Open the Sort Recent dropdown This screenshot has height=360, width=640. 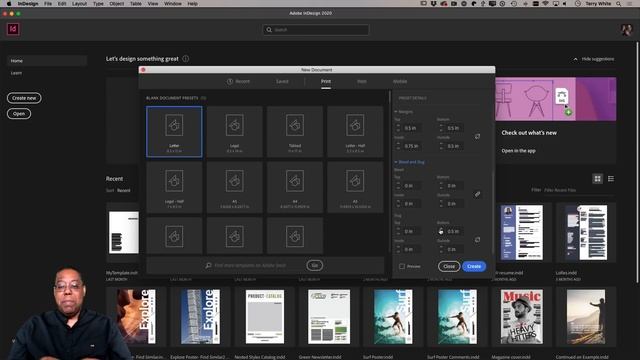(124, 190)
